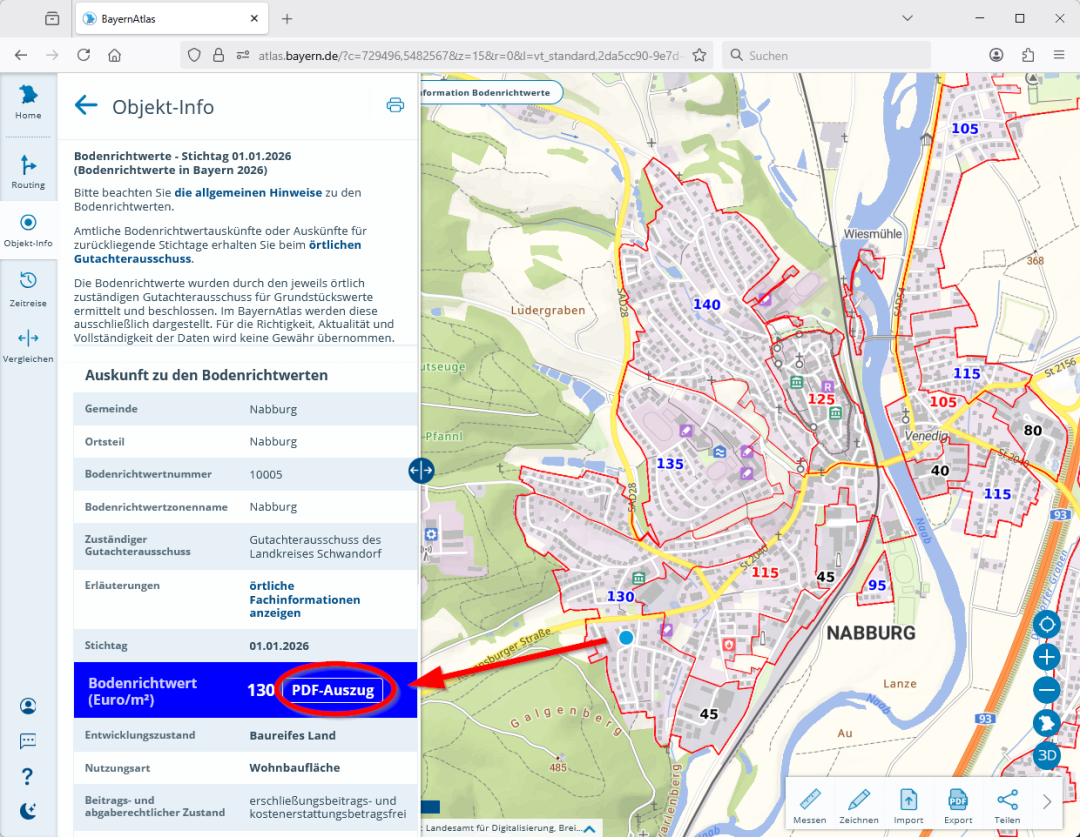
Task: Open the feedback chat icon
Action: [28, 741]
